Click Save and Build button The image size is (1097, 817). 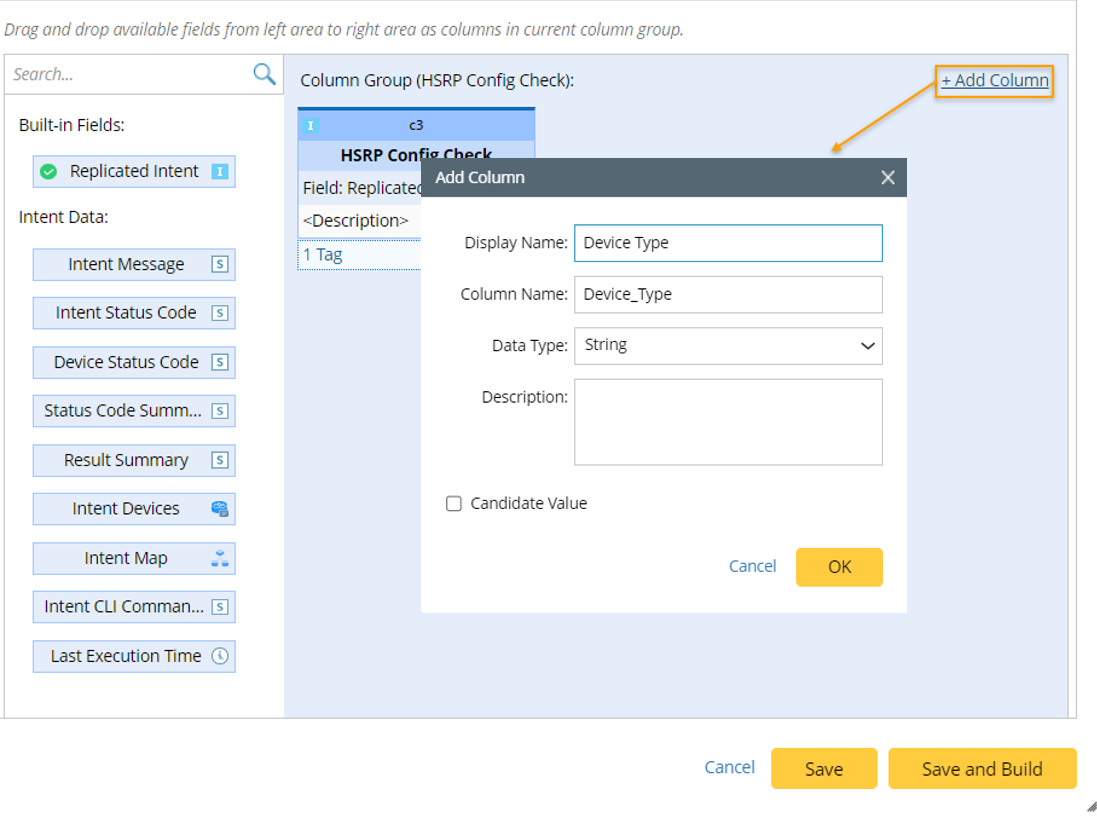[x=981, y=769]
